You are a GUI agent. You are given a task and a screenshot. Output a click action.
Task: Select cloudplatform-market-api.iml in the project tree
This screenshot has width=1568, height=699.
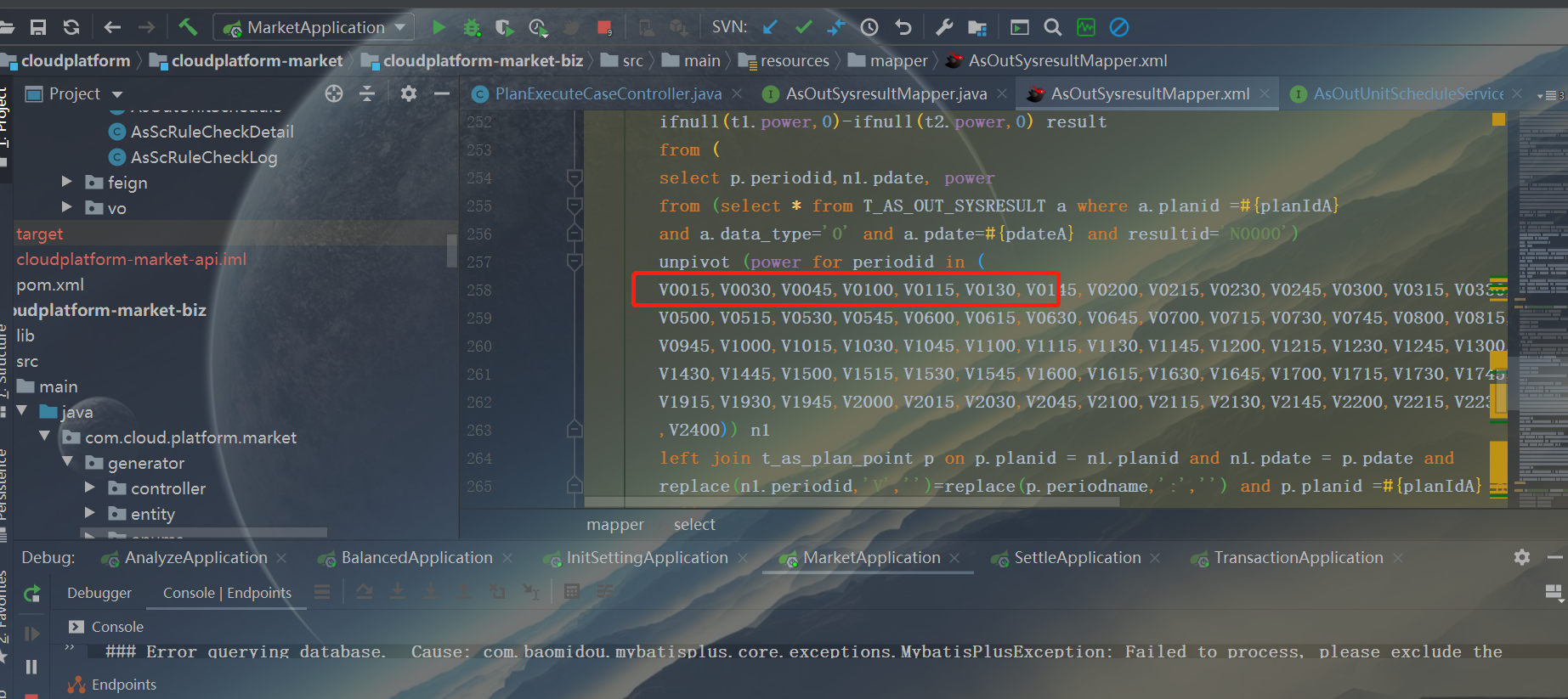click(x=132, y=259)
